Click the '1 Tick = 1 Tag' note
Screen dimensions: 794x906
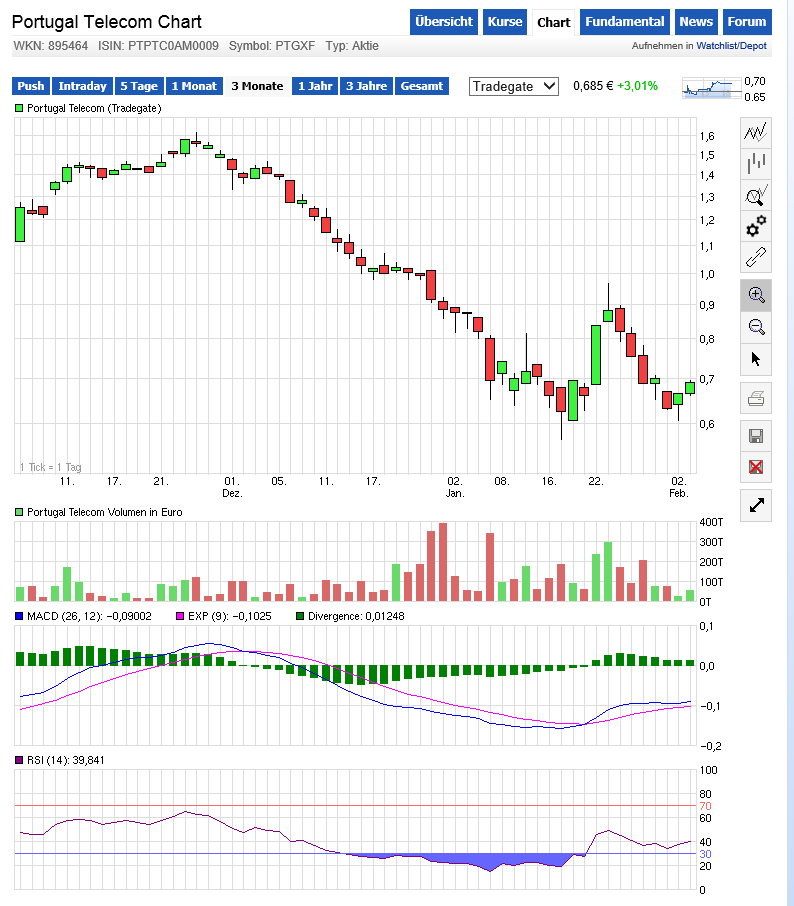coord(51,467)
